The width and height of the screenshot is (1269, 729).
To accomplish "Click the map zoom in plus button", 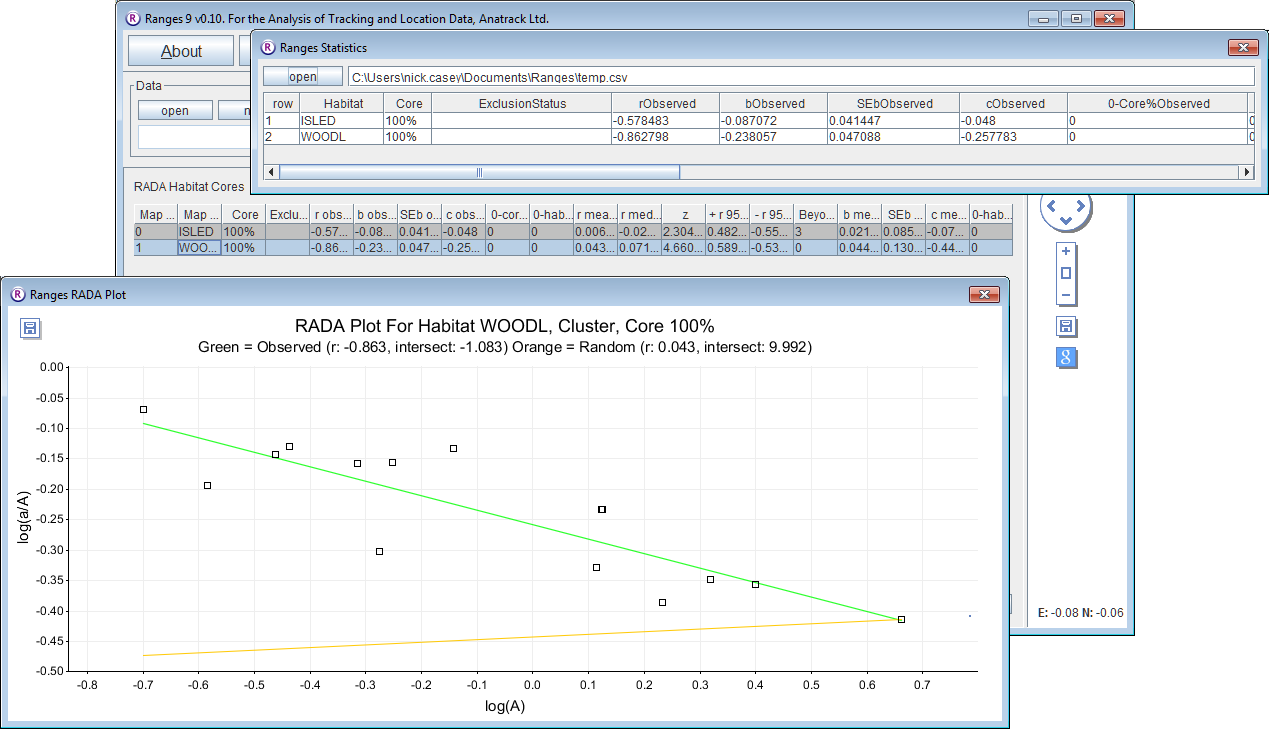I will pyautogui.click(x=1066, y=252).
